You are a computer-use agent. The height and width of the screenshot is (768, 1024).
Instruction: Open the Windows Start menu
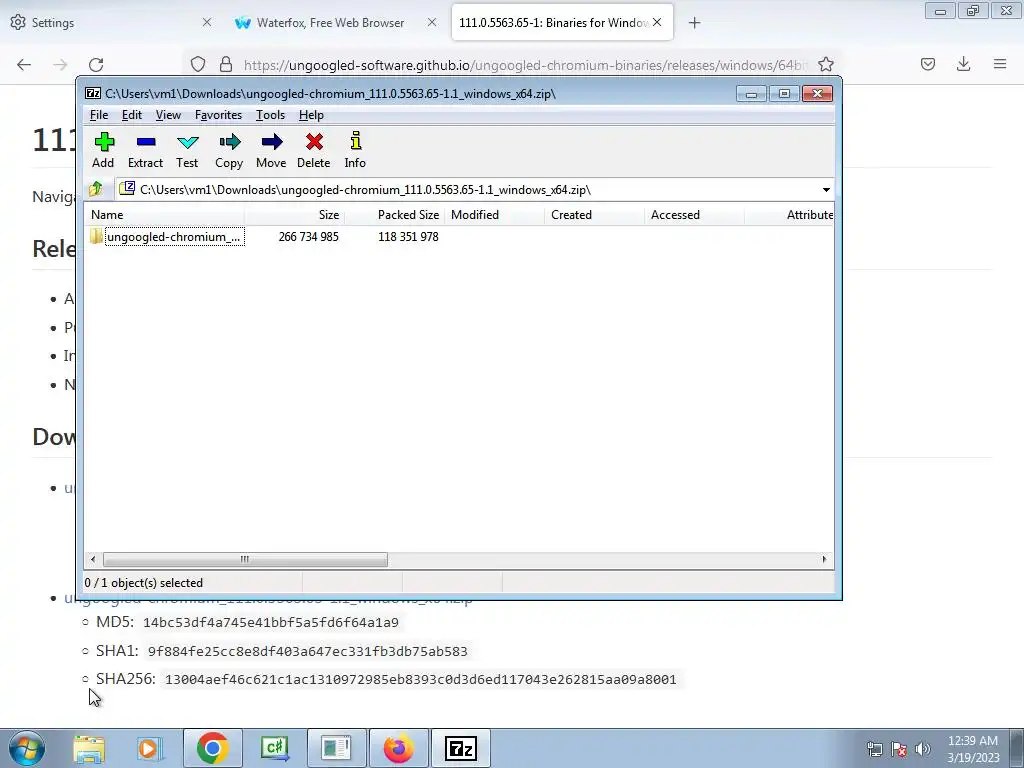click(27, 748)
